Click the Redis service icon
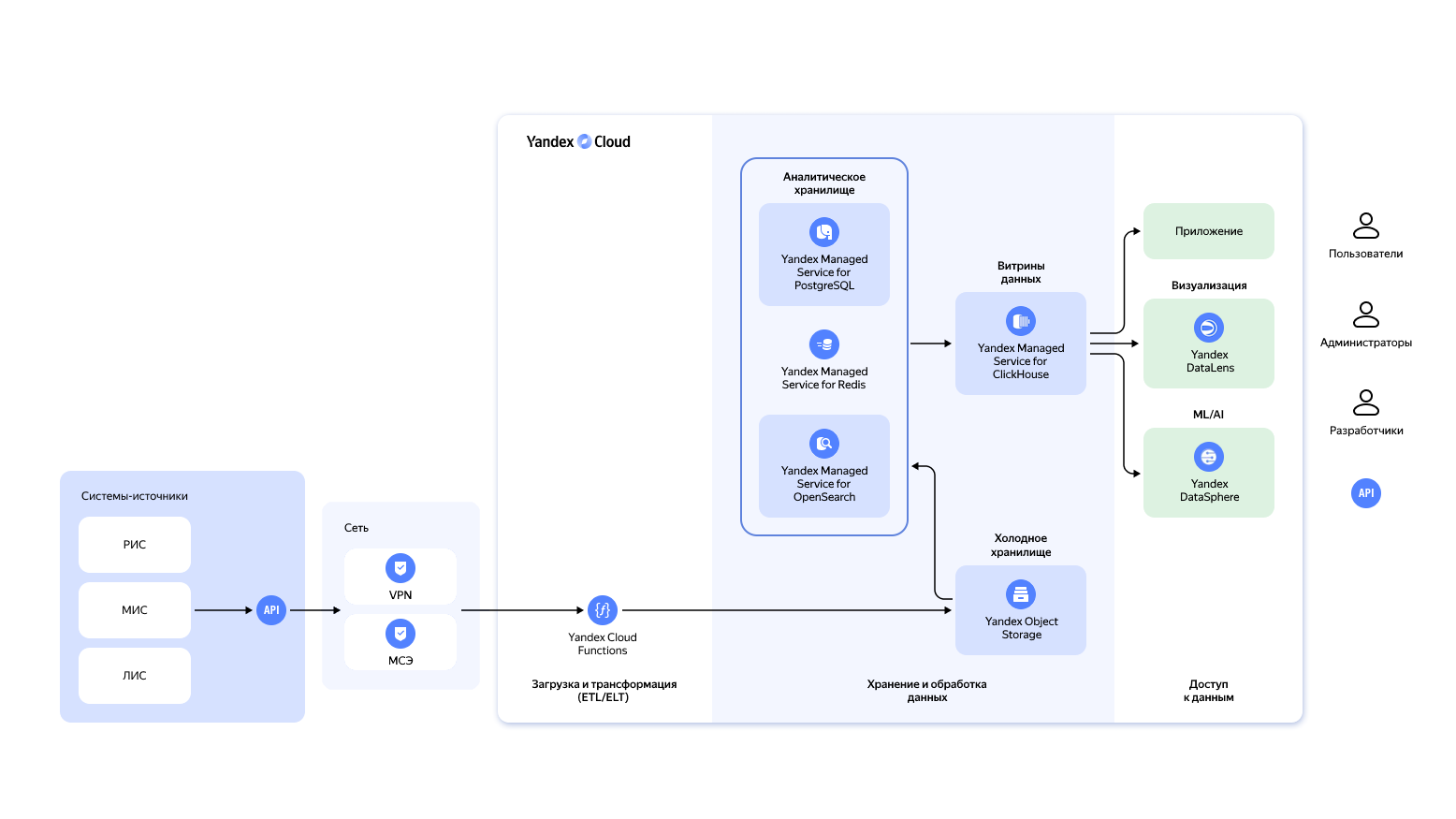The image size is (1456, 819). [x=824, y=344]
